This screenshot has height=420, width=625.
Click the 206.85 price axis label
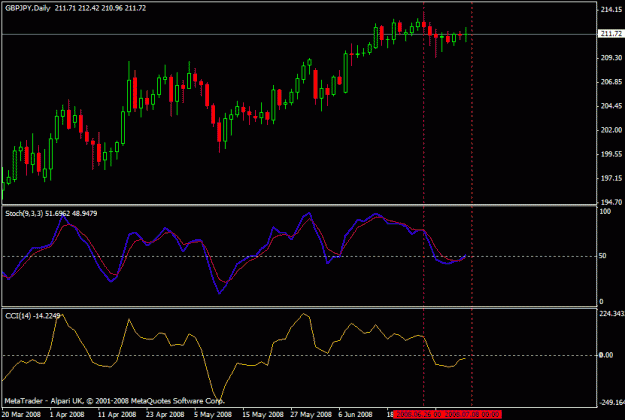(x=611, y=82)
